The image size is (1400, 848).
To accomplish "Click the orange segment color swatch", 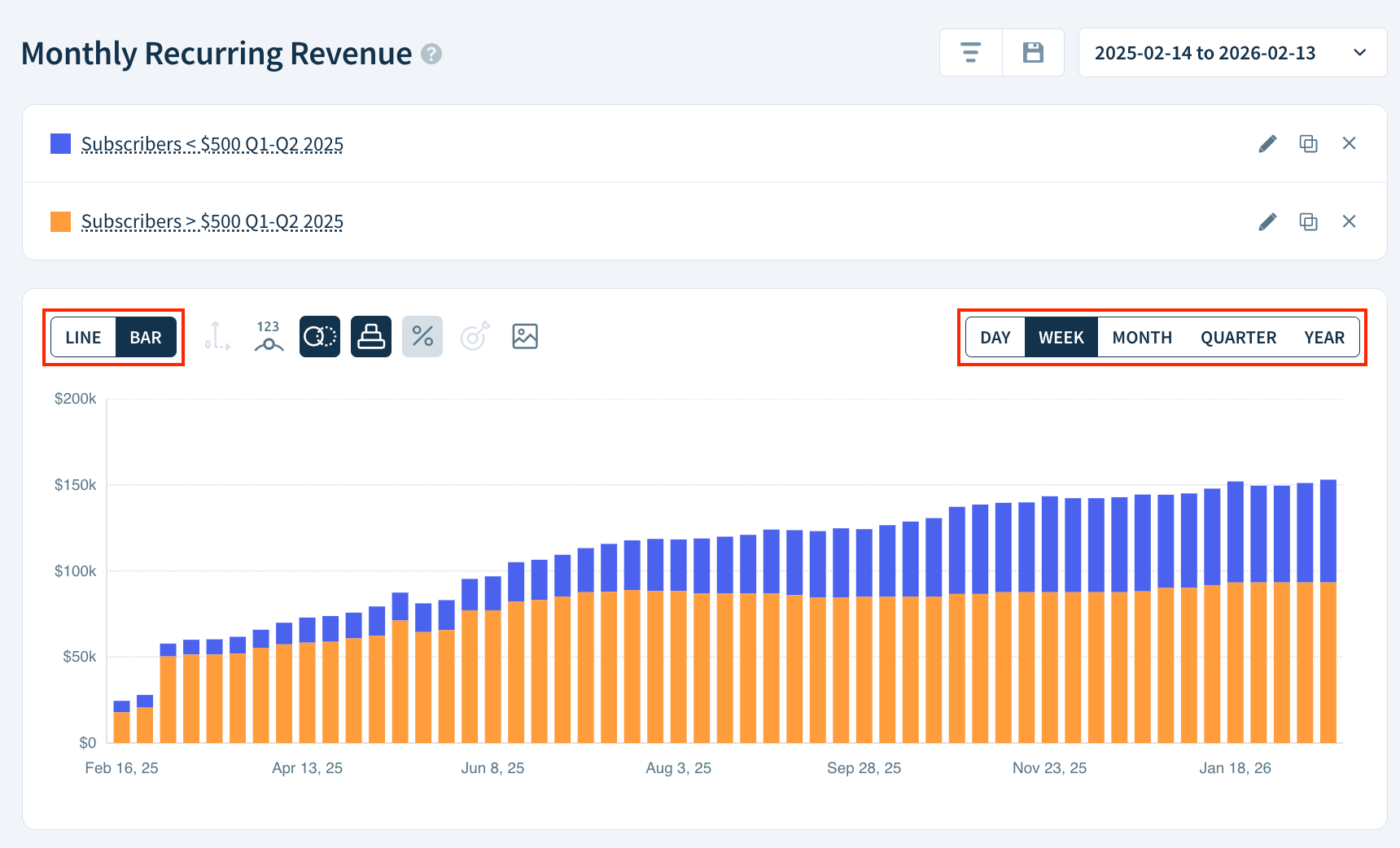I will point(61,221).
